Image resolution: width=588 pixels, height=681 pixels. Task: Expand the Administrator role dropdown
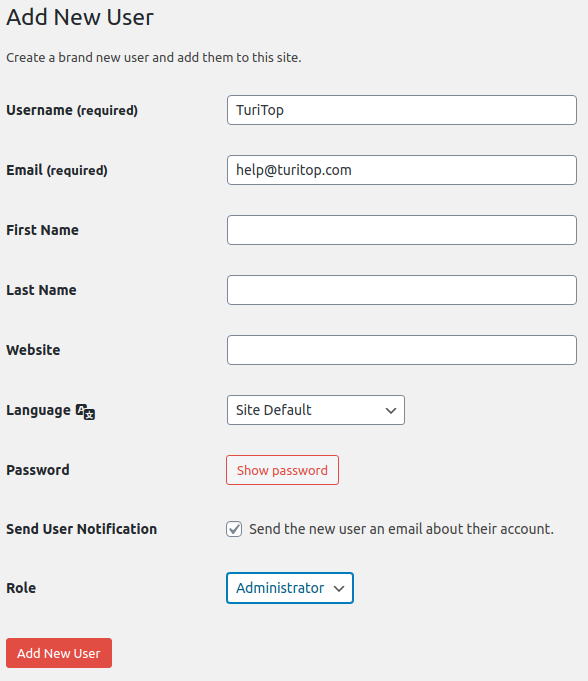(290, 588)
